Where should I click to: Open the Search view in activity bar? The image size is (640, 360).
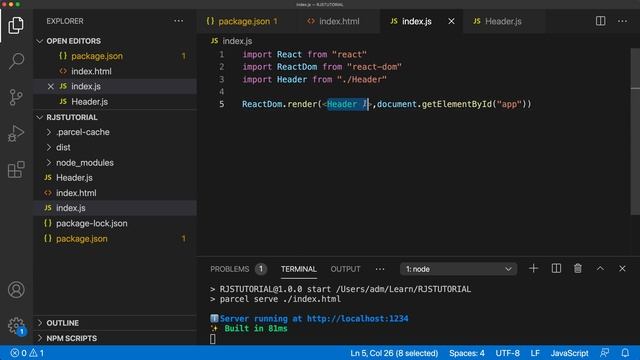(16, 61)
